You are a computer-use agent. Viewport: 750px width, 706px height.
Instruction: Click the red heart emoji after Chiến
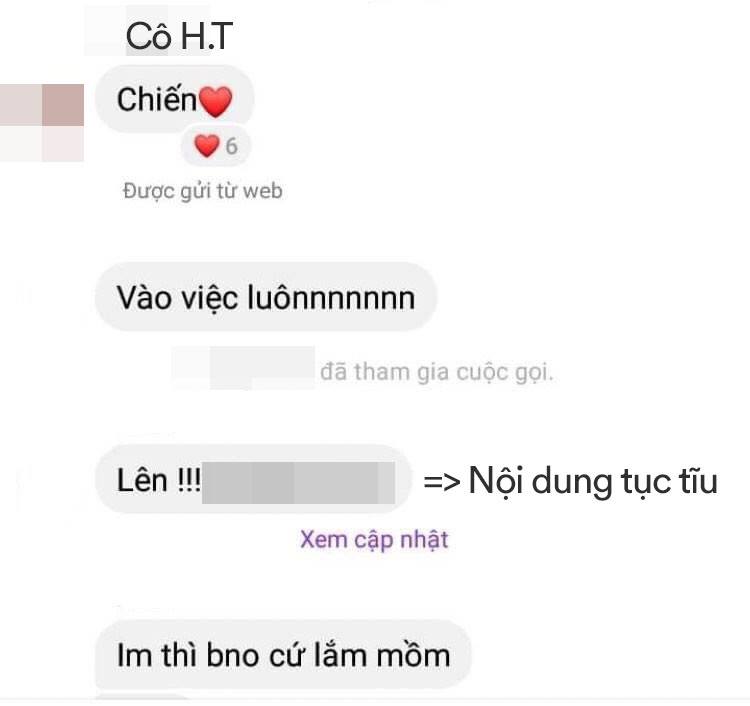point(215,101)
